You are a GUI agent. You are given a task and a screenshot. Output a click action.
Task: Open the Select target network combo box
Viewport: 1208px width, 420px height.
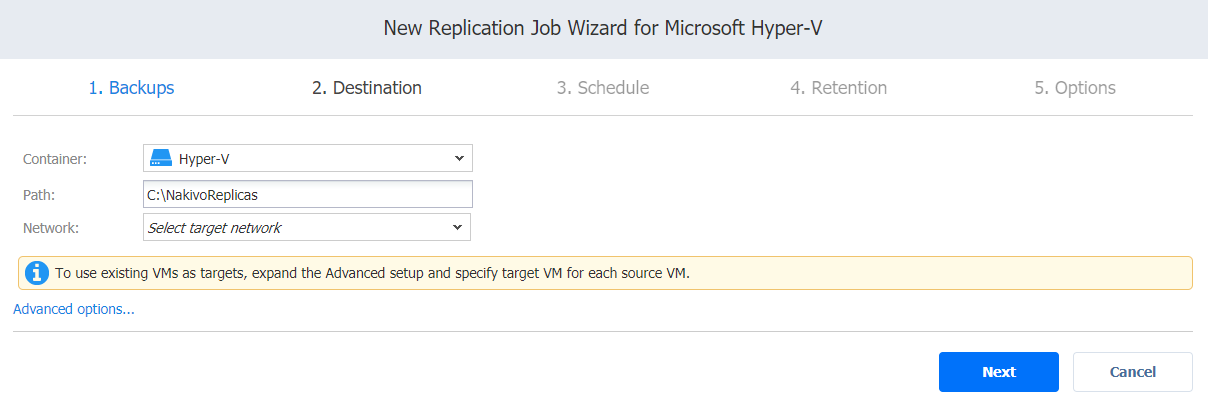tap(307, 227)
